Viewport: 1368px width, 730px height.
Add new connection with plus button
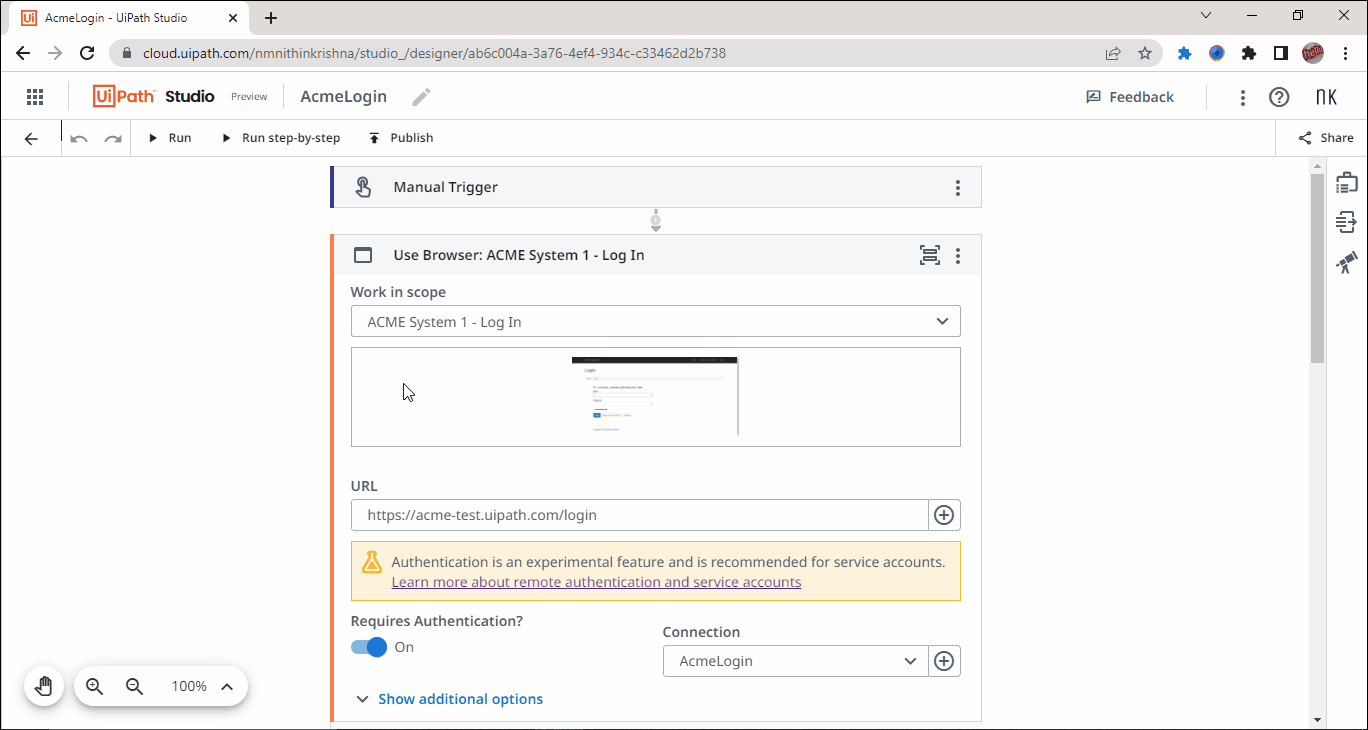(x=944, y=661)
